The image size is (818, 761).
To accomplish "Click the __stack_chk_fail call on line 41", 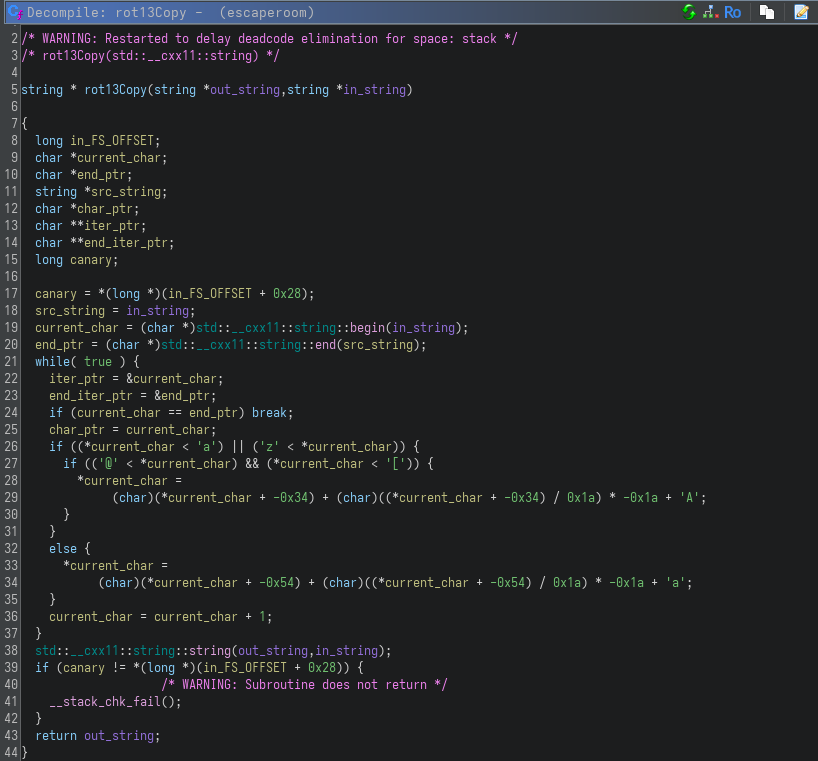I will pyautogui.click(x=105, y=702).
